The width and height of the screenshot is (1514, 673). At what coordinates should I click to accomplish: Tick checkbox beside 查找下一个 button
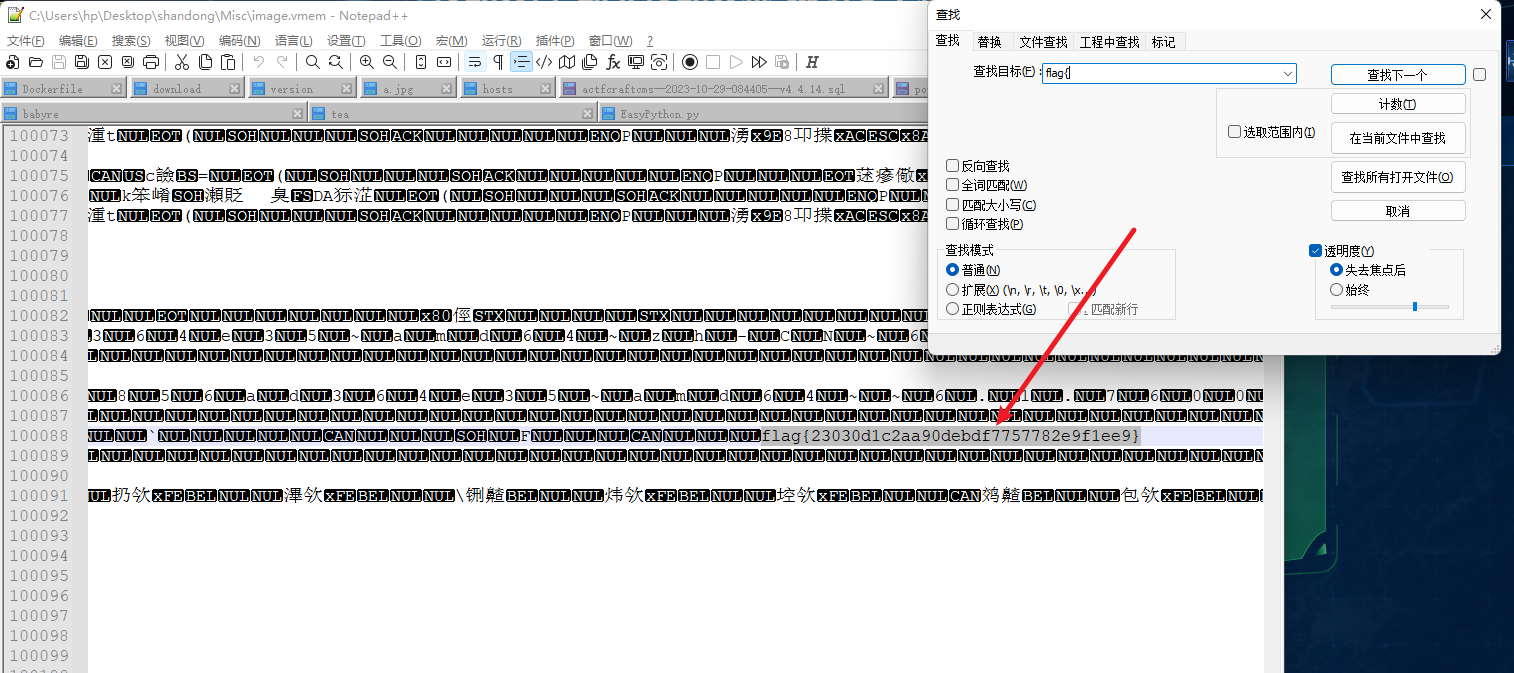[x=1480, y=74]
